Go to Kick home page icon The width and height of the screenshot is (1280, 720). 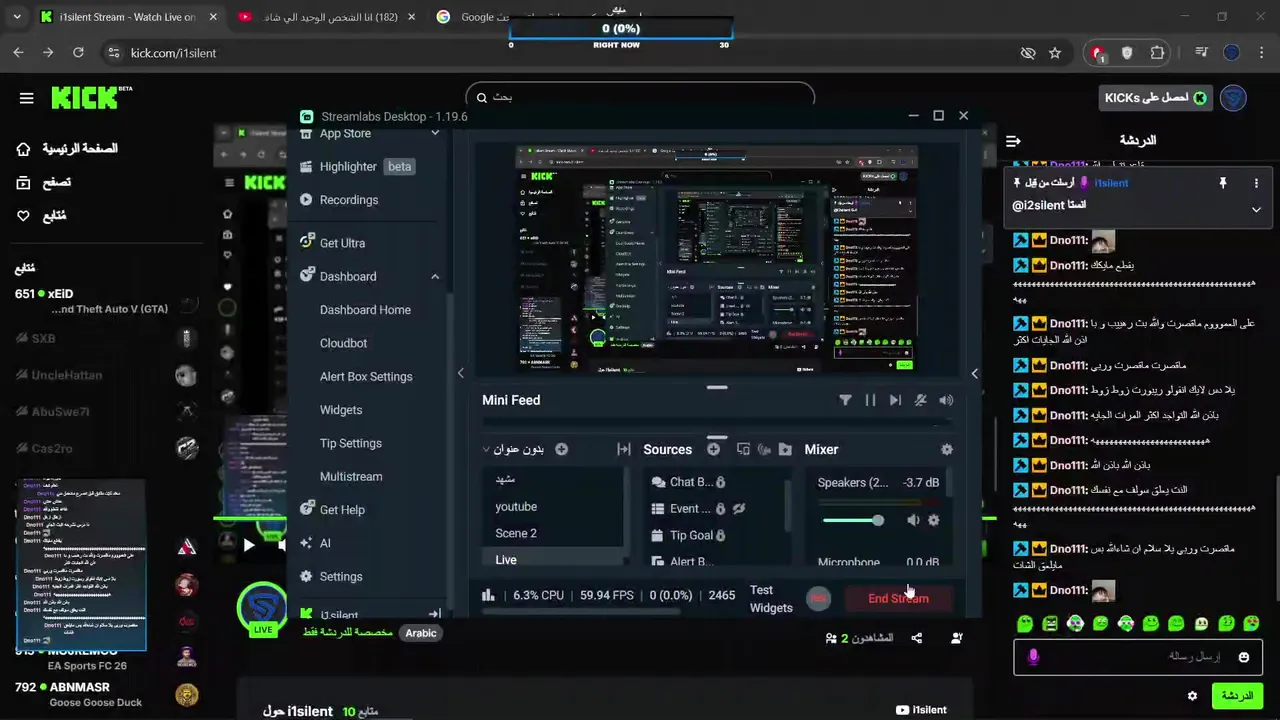[23, 149]
